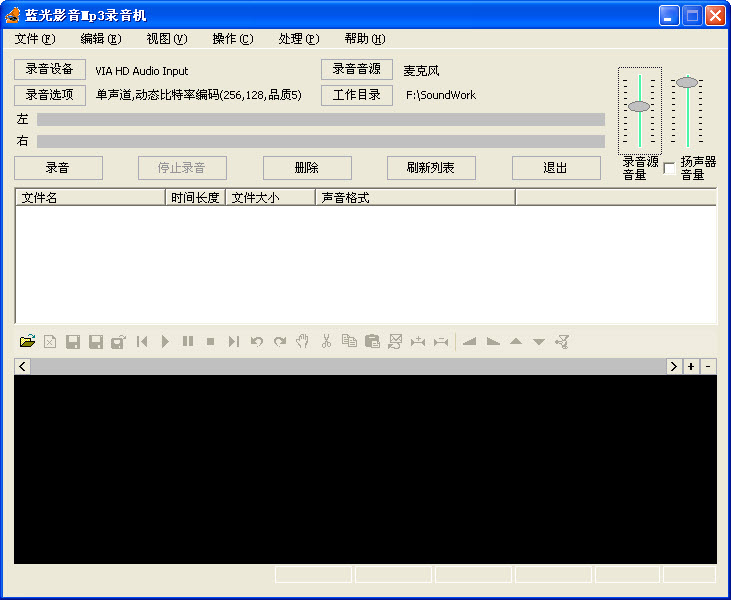731x600 pixels.
Task: Open the 编辑(E) menu
Action: tap(101, 39)
